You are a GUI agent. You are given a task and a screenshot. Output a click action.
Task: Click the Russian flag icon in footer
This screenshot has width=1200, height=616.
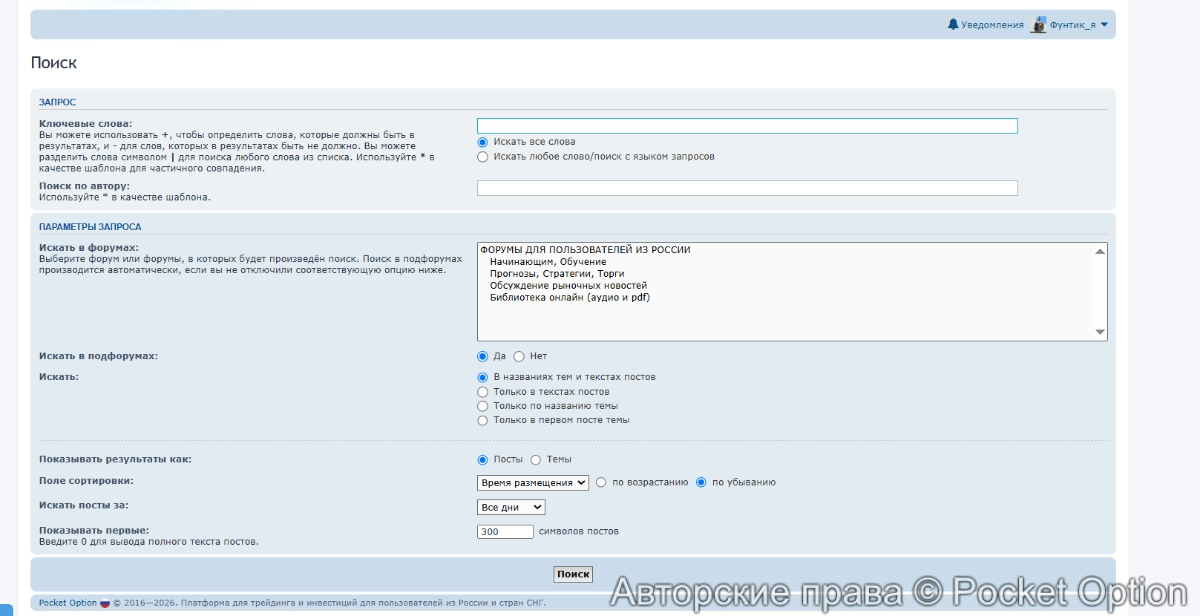click(105, 603)
